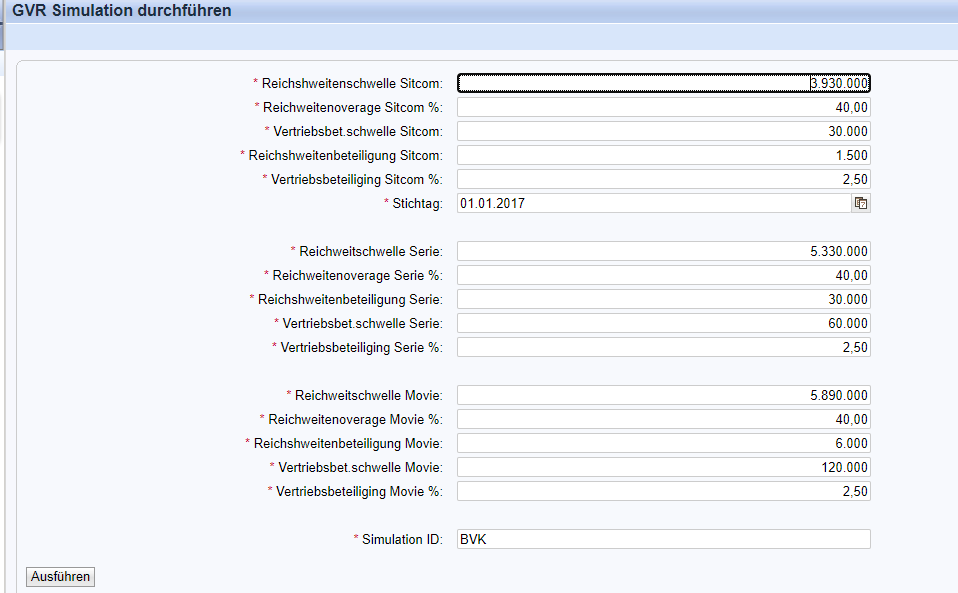Select Reichshweitenbeteiligung Movie input field
This screenshot has width=958, height=593.
[x=664, y=443]
